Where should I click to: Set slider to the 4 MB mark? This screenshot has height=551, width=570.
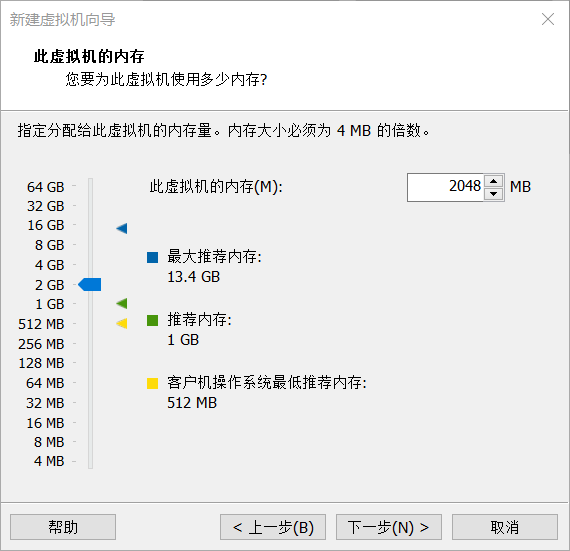pyautogui.click(x=91, y=461)
